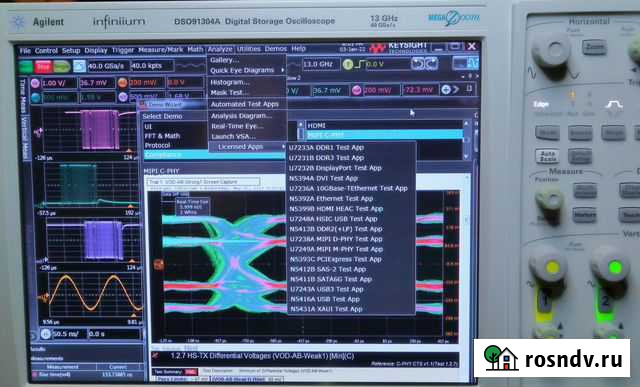Click the demo list scrollbar down arrow
The width and height of the screenshot is (640, 387).
(x=466, y=156)
